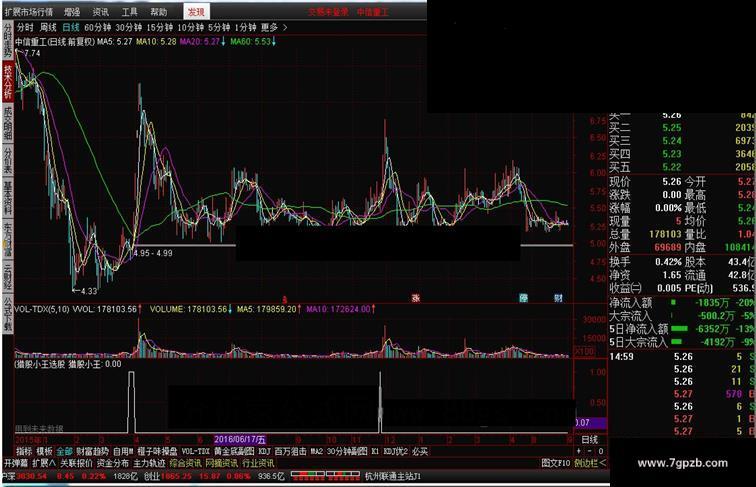Click the zoom-out minus button
Screen dimensions: 756x487
click(589, 451)
